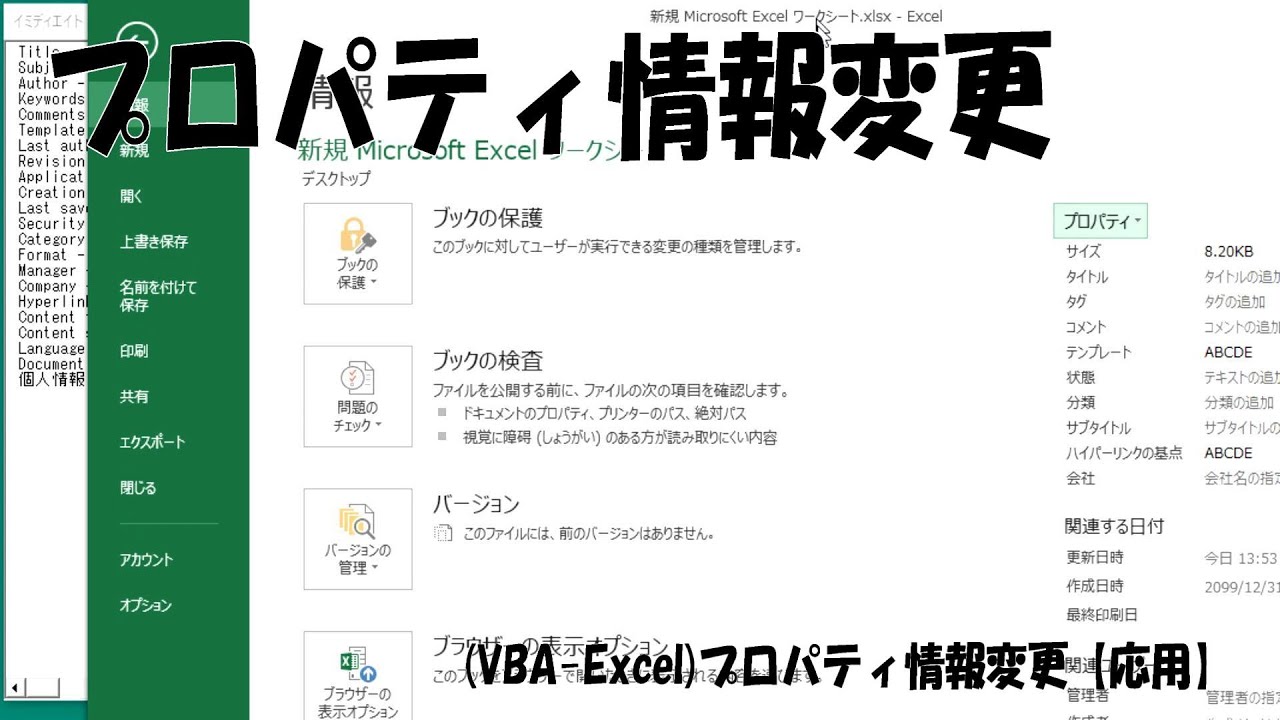1280x720 pixels.
Task: Click the Keywords row in left window
Action: 51,99
